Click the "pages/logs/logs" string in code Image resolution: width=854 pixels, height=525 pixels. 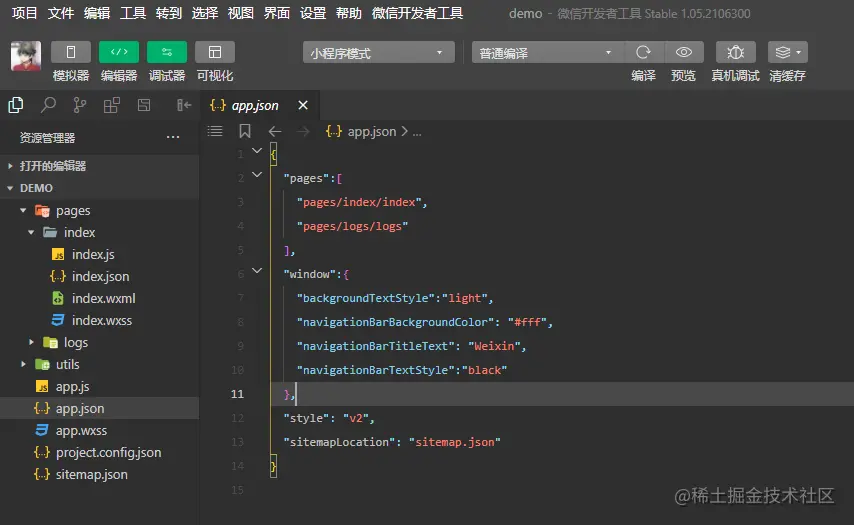click(x=352, y=226)
